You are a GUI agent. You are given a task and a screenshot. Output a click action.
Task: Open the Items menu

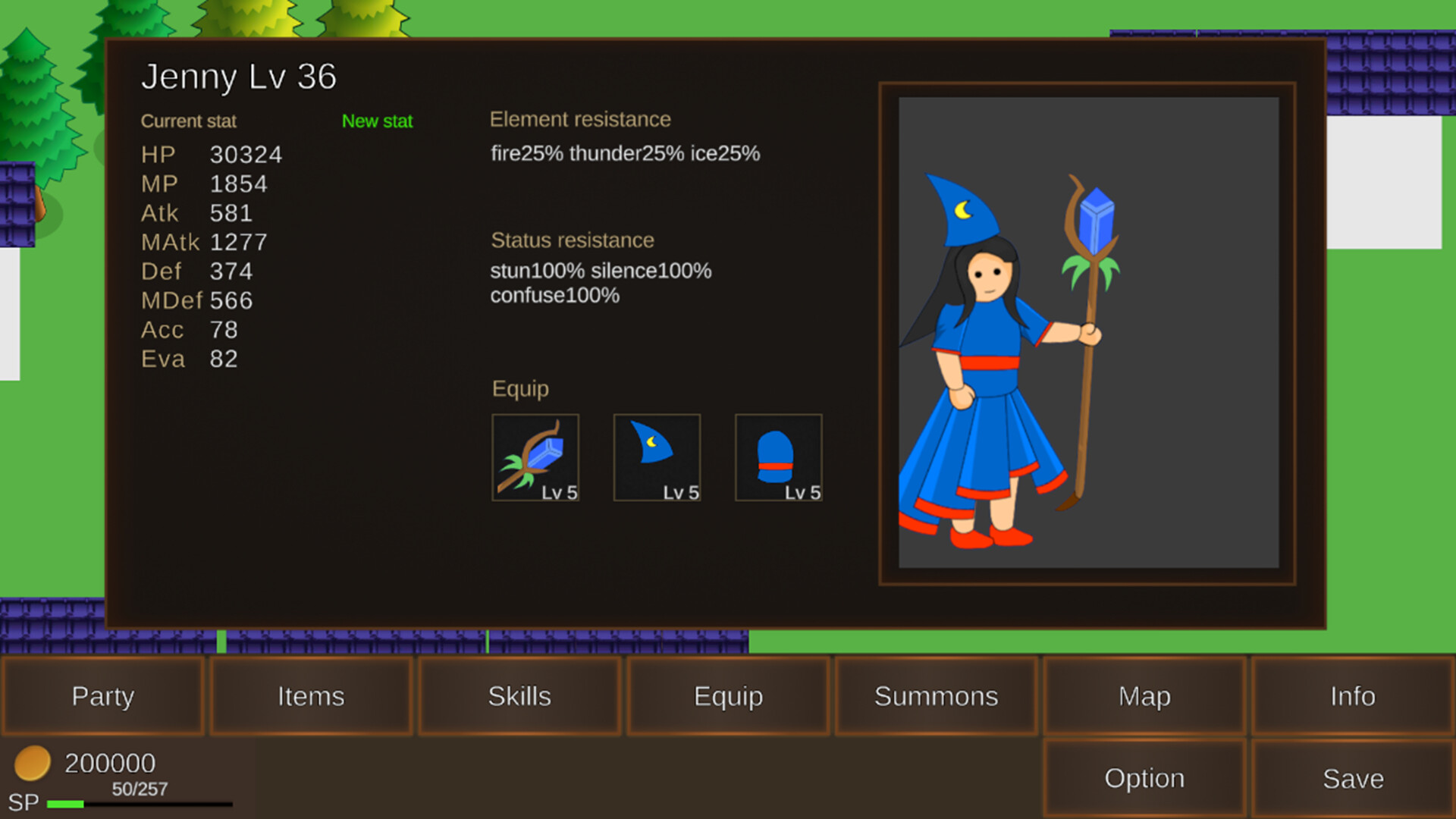point(311,696)
